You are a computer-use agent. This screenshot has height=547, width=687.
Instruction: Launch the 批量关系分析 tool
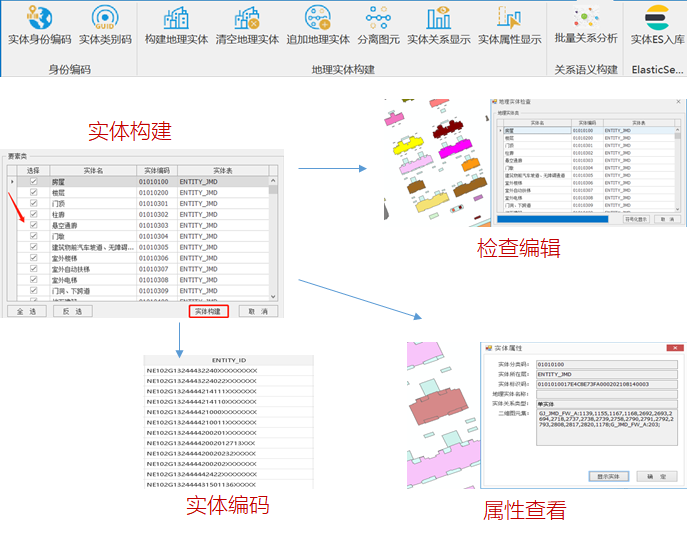tap(586, 17)
